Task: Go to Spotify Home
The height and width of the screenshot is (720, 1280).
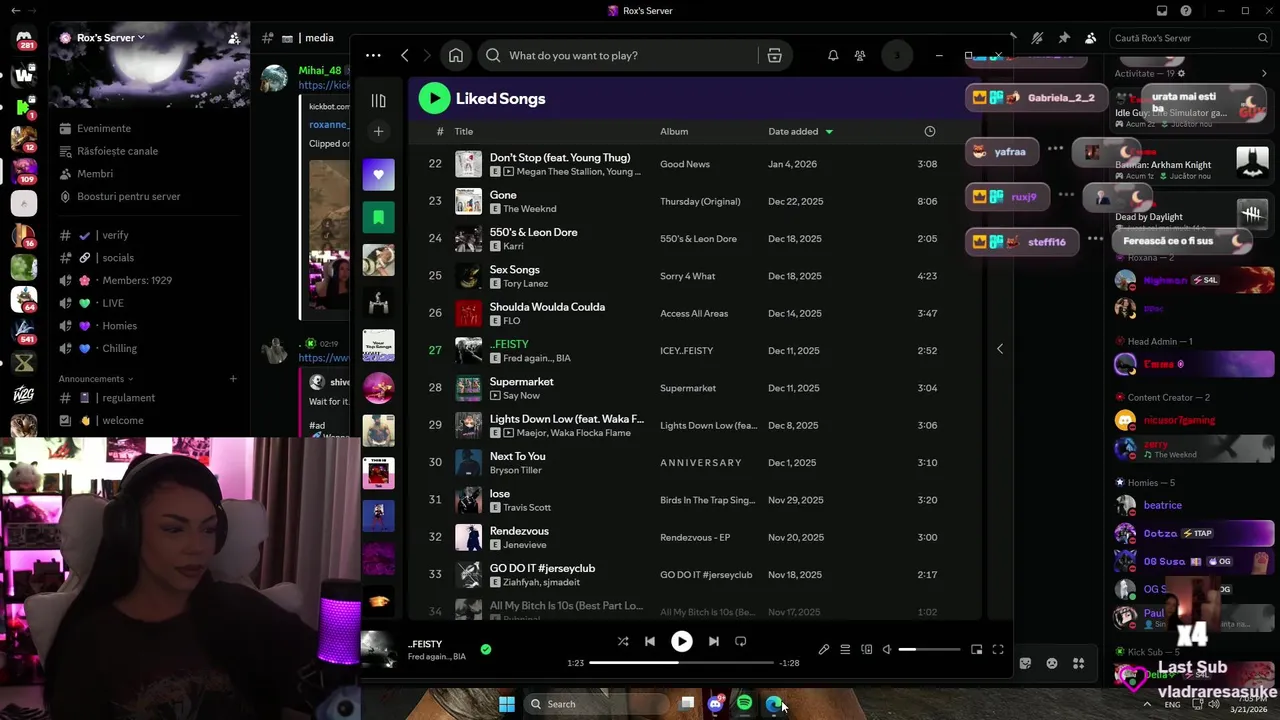Action: [x=456, y=55]
